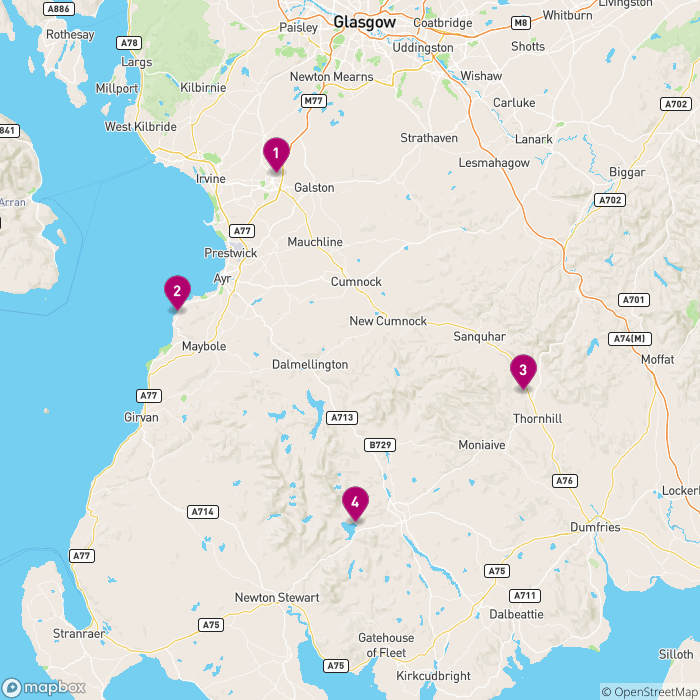The height and width of the screenshot is (700, 700).
Task: Click map marker number 1 near Galston
Action: coord(276,154)
